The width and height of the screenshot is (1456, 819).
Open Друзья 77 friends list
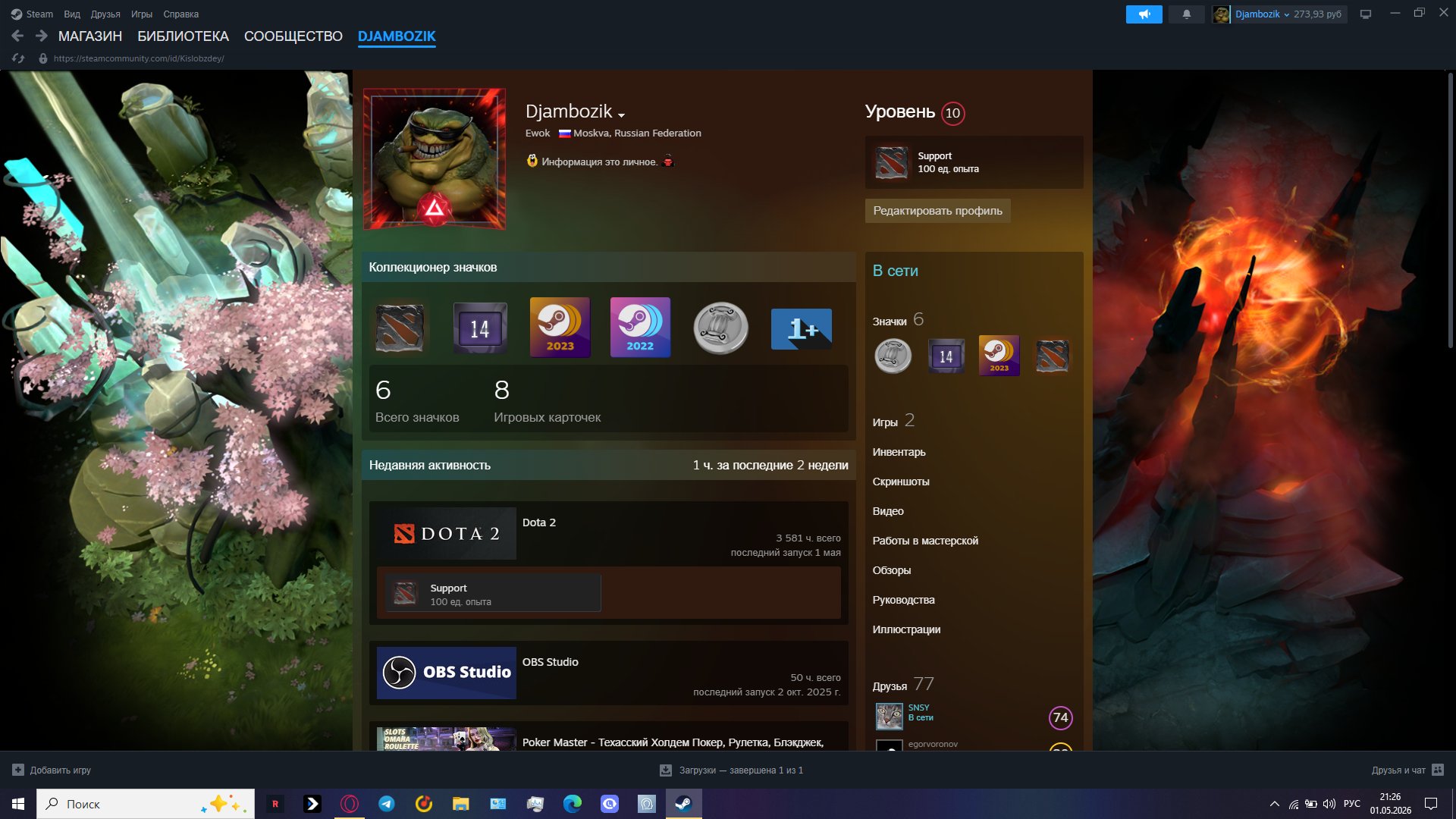[903, 685]
